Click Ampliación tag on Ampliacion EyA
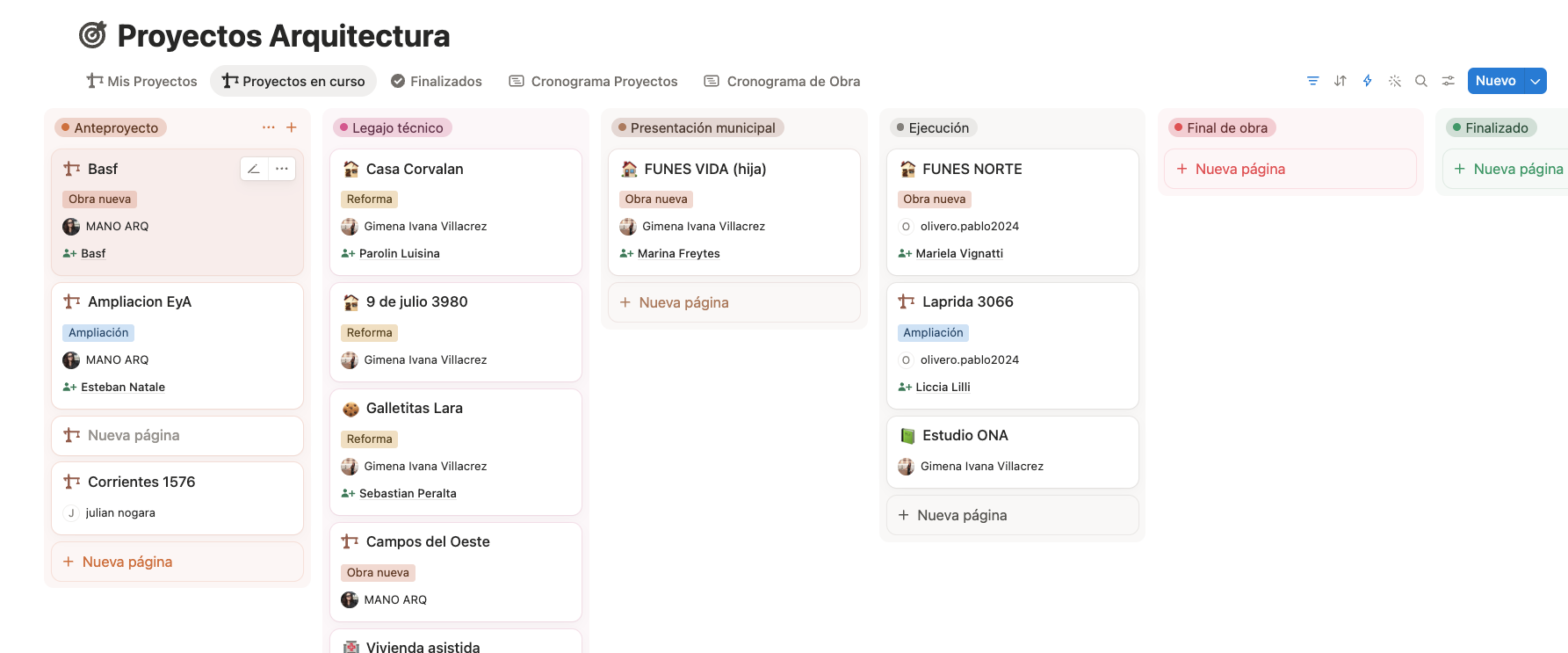The width and height of the screenshot is (1568, 653). coord(98,333)
